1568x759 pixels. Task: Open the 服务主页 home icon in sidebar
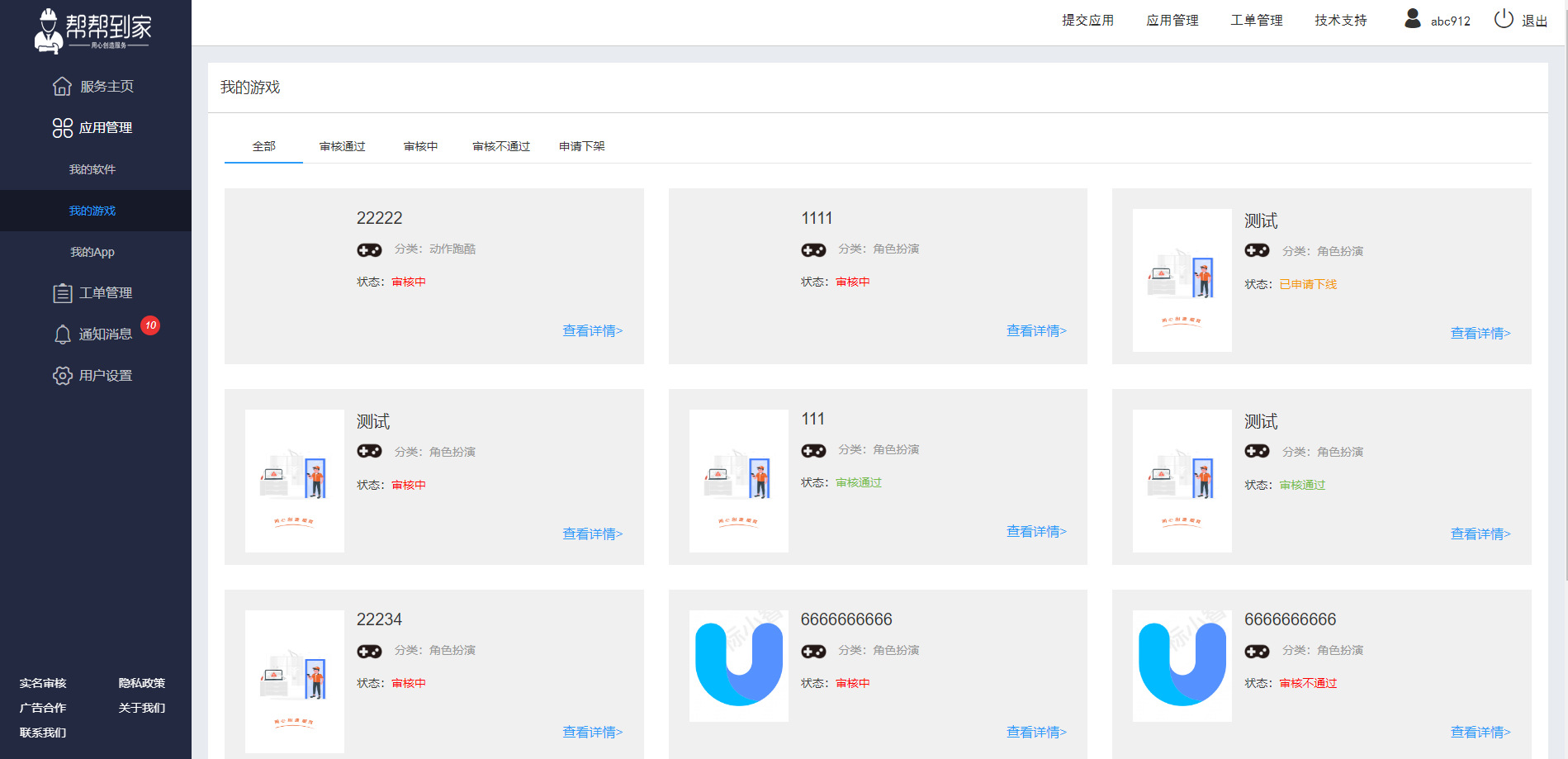coord(64,85)
